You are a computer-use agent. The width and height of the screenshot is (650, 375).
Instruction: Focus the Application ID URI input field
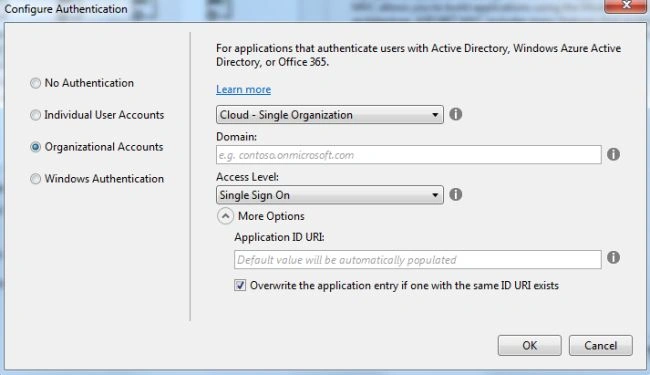(418, 259)
